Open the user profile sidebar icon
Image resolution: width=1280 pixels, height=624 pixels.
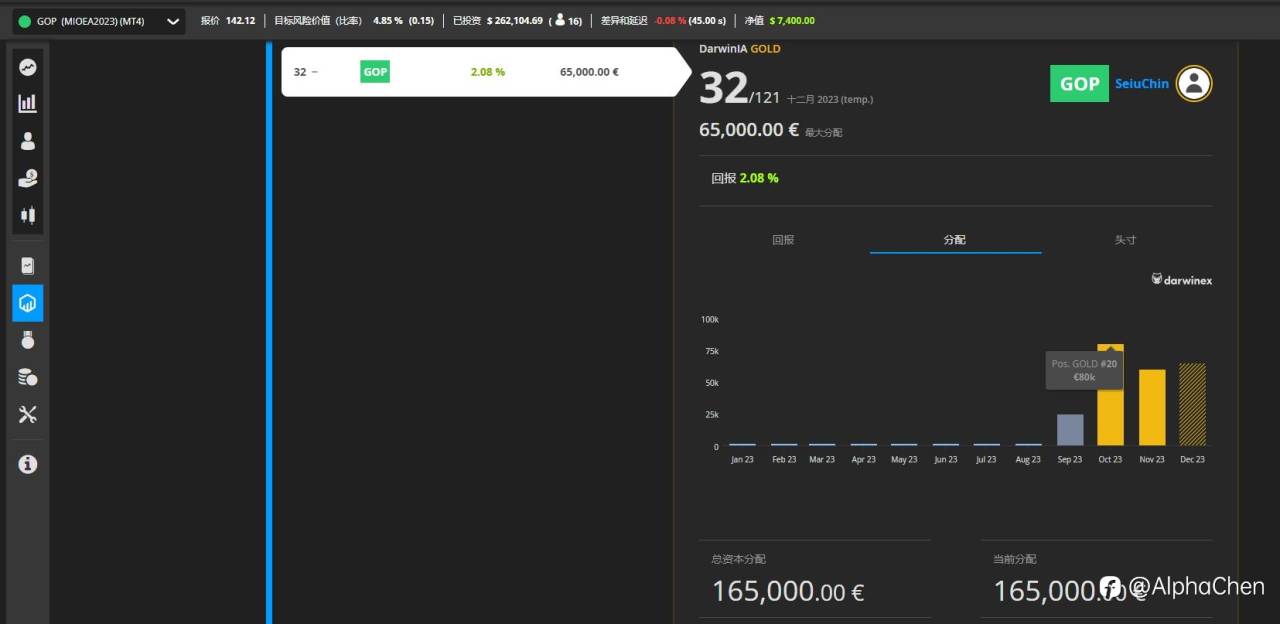pyautogui.click(x=28, y=141)
